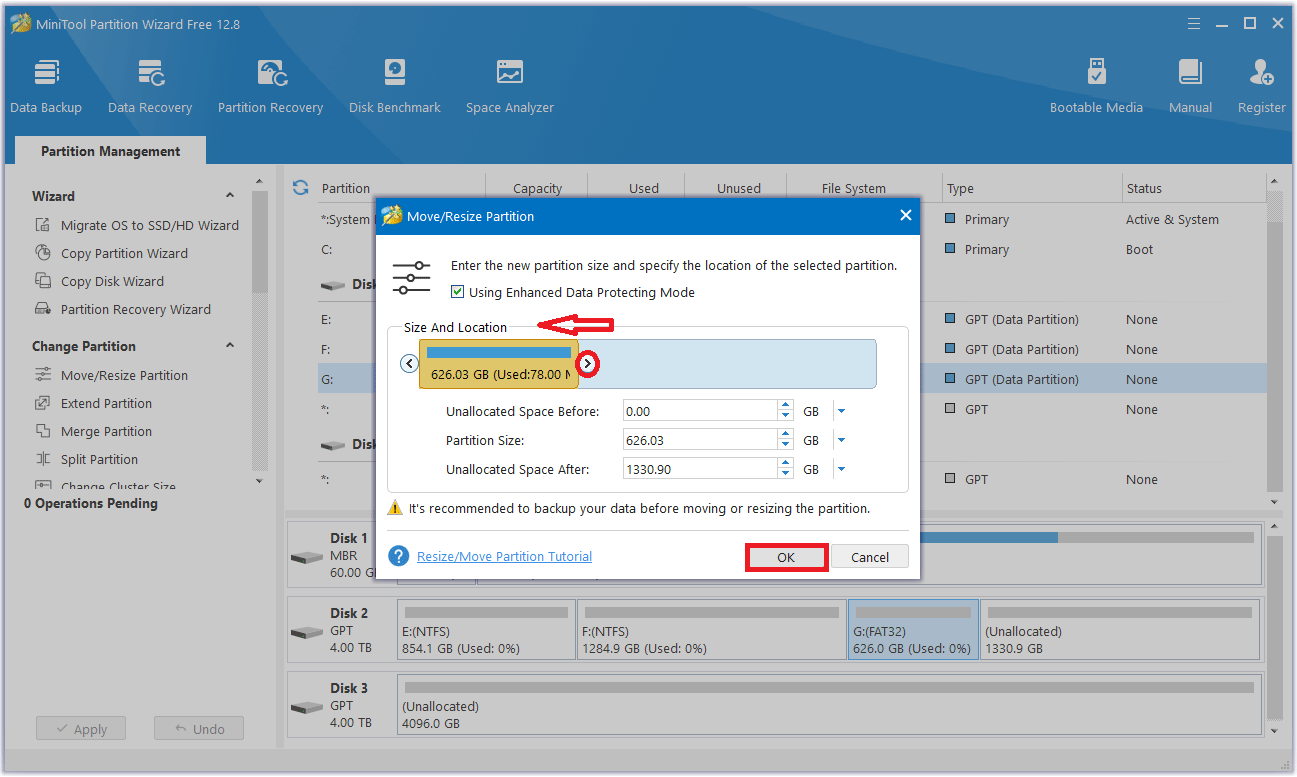Screen dimensions: 1297x777
Task: Open Bootable Media builder
Action: (1096, 86)
